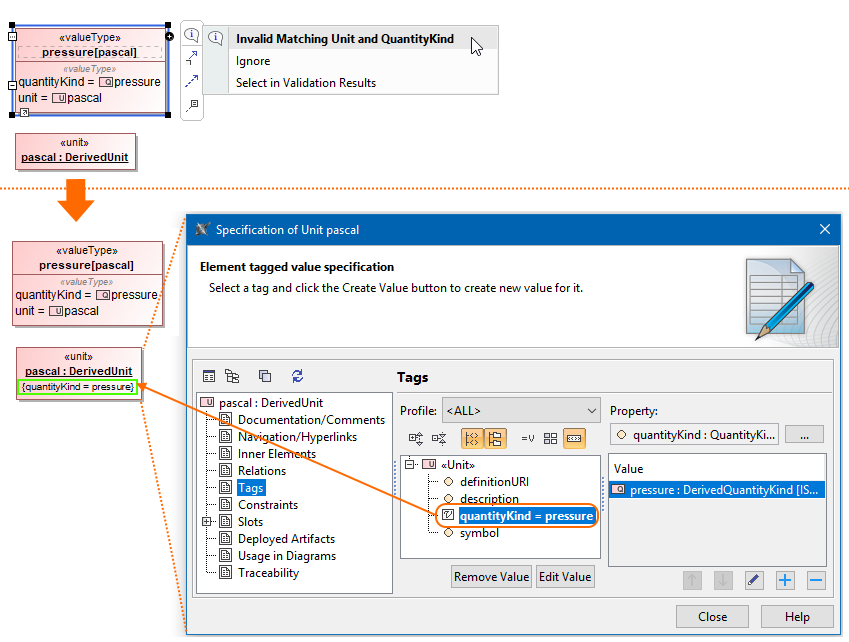
Task: Select the Constraints item in specification tree
Action: [x=267, y=505]
